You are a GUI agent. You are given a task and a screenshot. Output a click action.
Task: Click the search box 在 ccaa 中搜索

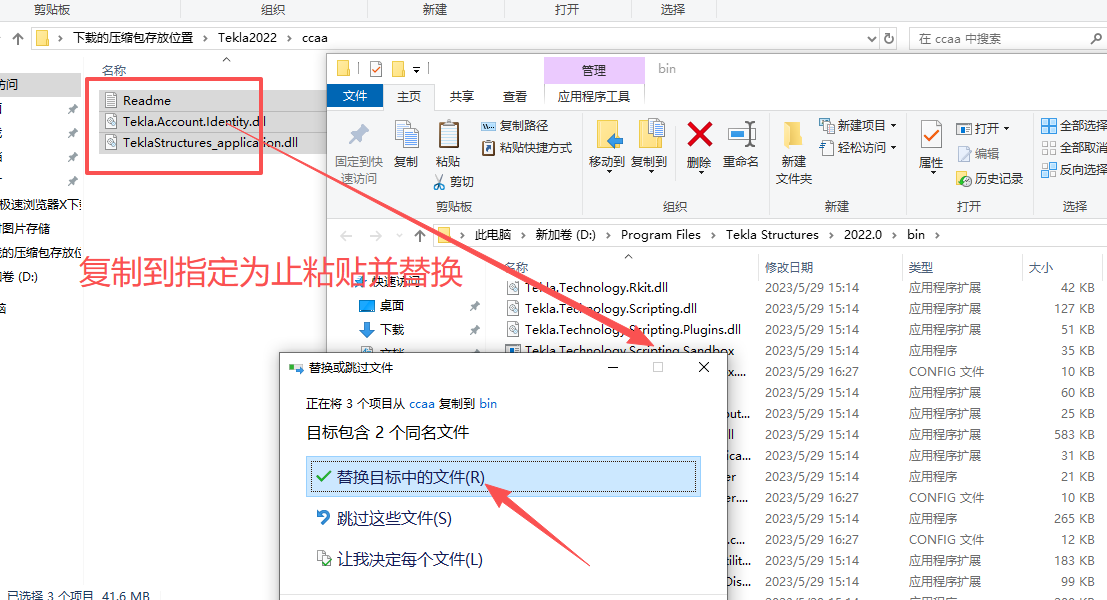[1000, 37]
